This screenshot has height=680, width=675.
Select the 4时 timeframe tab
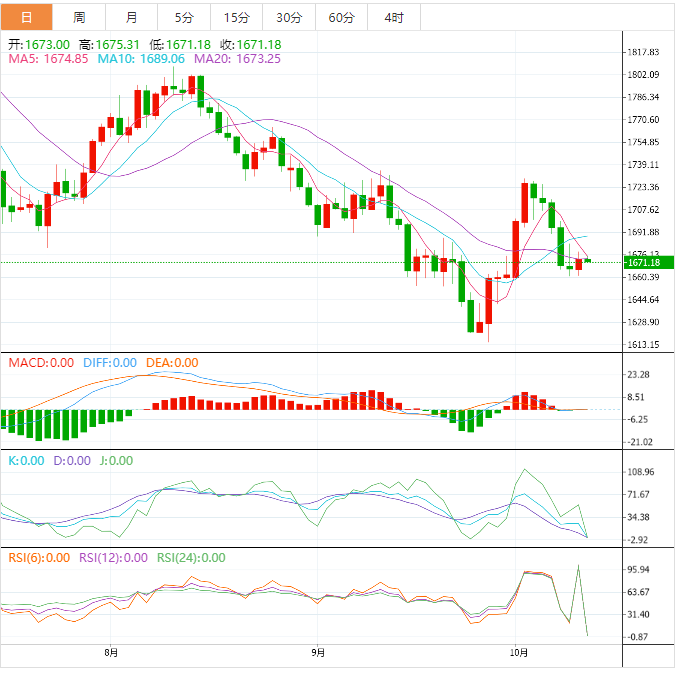coord(394,18)
